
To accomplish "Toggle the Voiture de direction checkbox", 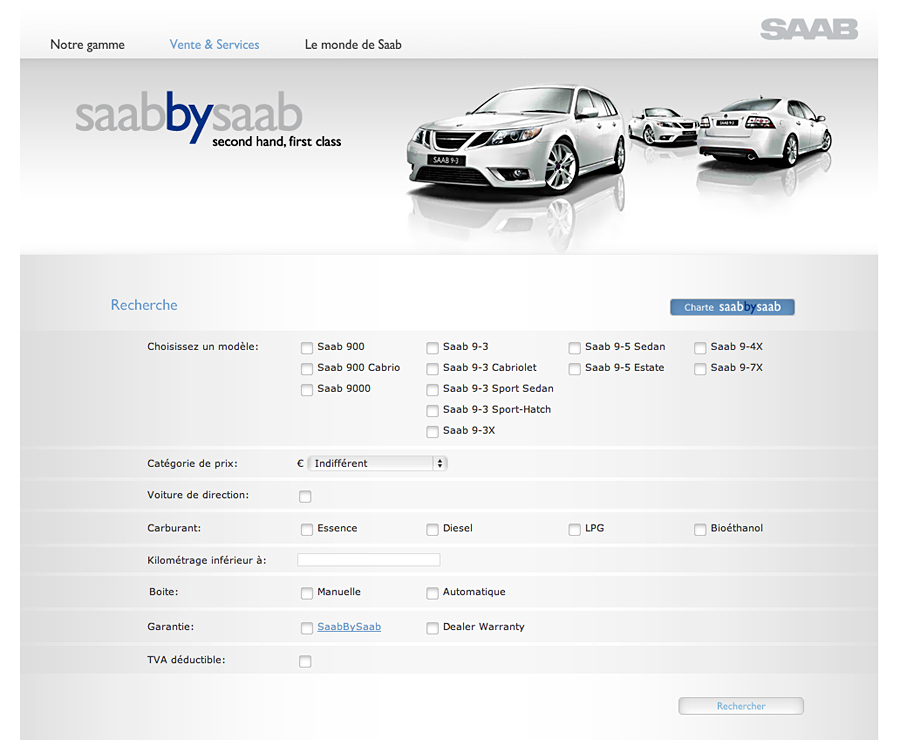I will point(306,497).
